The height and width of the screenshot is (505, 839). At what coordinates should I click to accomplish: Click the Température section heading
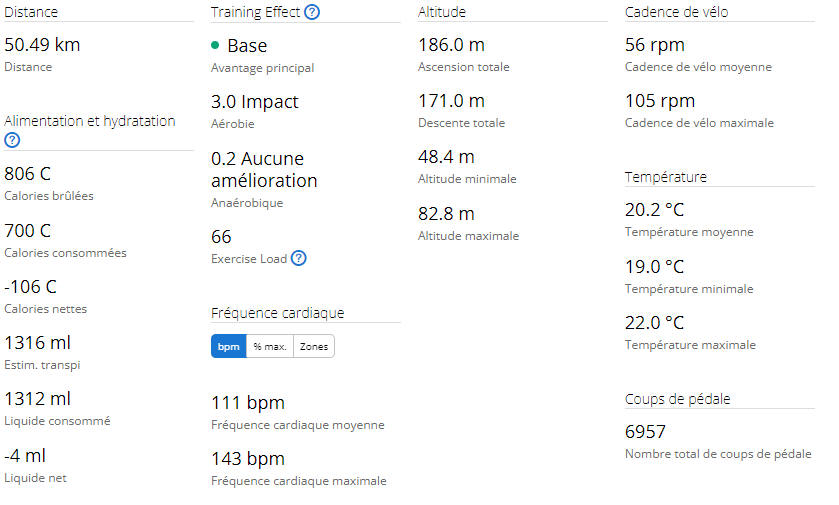(x=666, y=177)
